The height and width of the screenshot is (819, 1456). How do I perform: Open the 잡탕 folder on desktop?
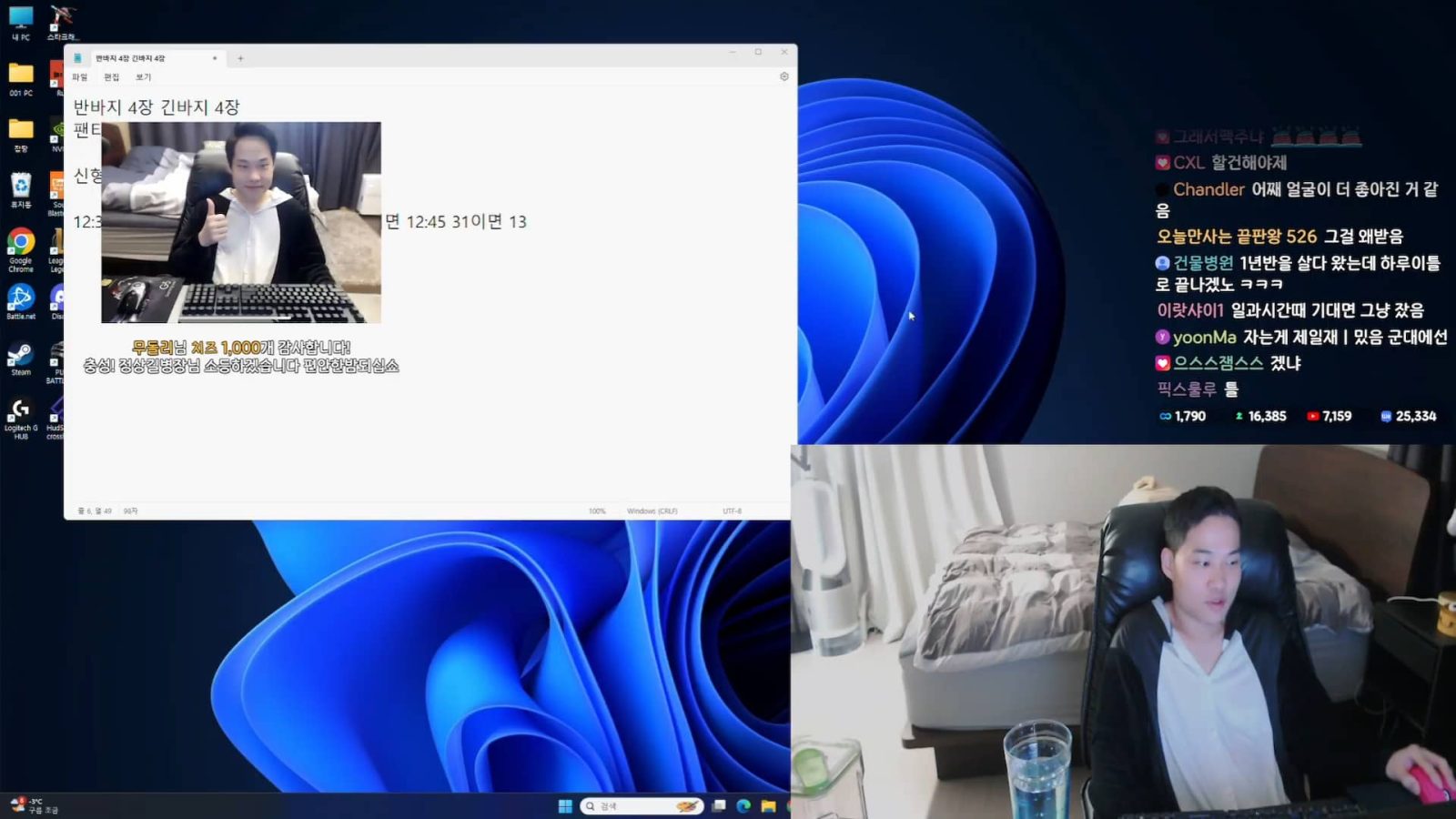21,135
